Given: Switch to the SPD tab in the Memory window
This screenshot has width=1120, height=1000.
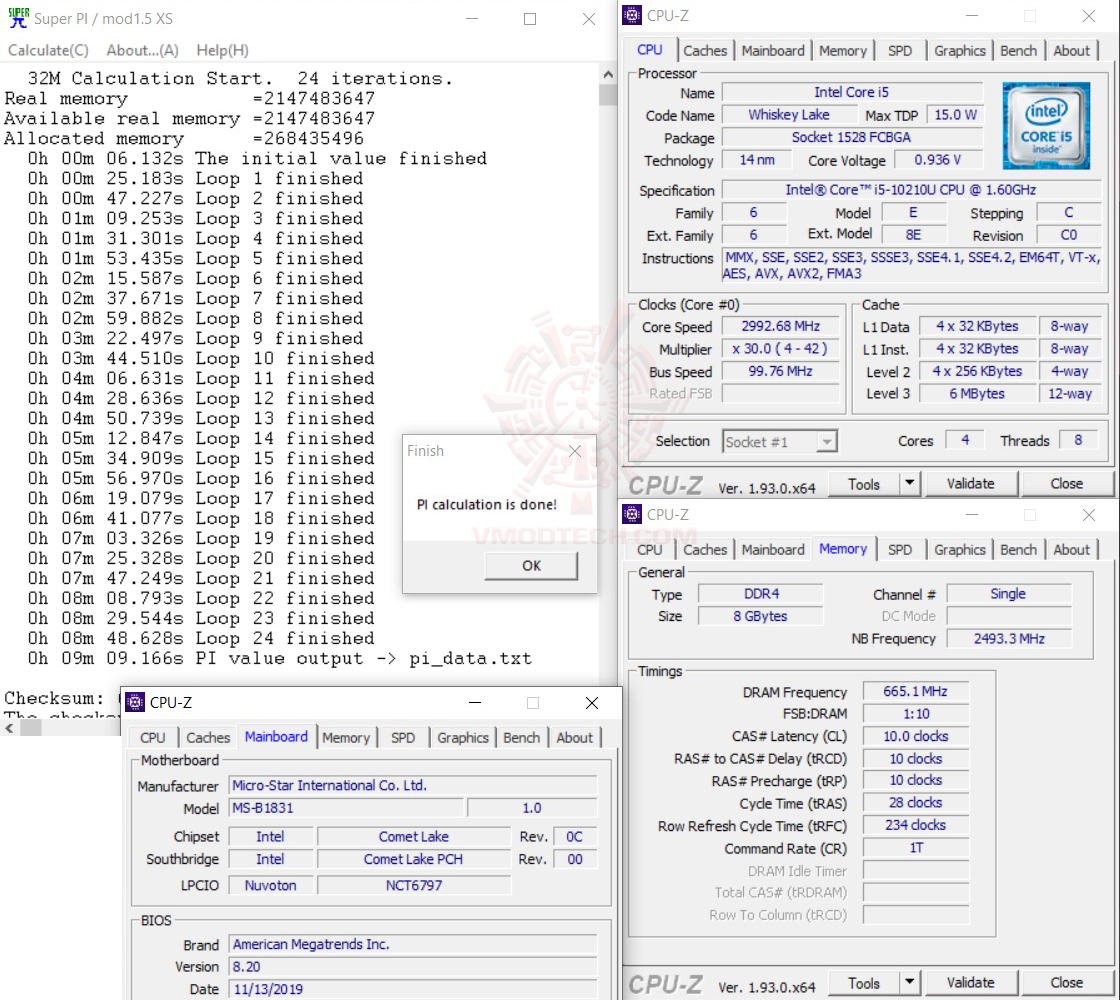Looking at the screenshot, I should pyautogui.click(x=901, y=549).
